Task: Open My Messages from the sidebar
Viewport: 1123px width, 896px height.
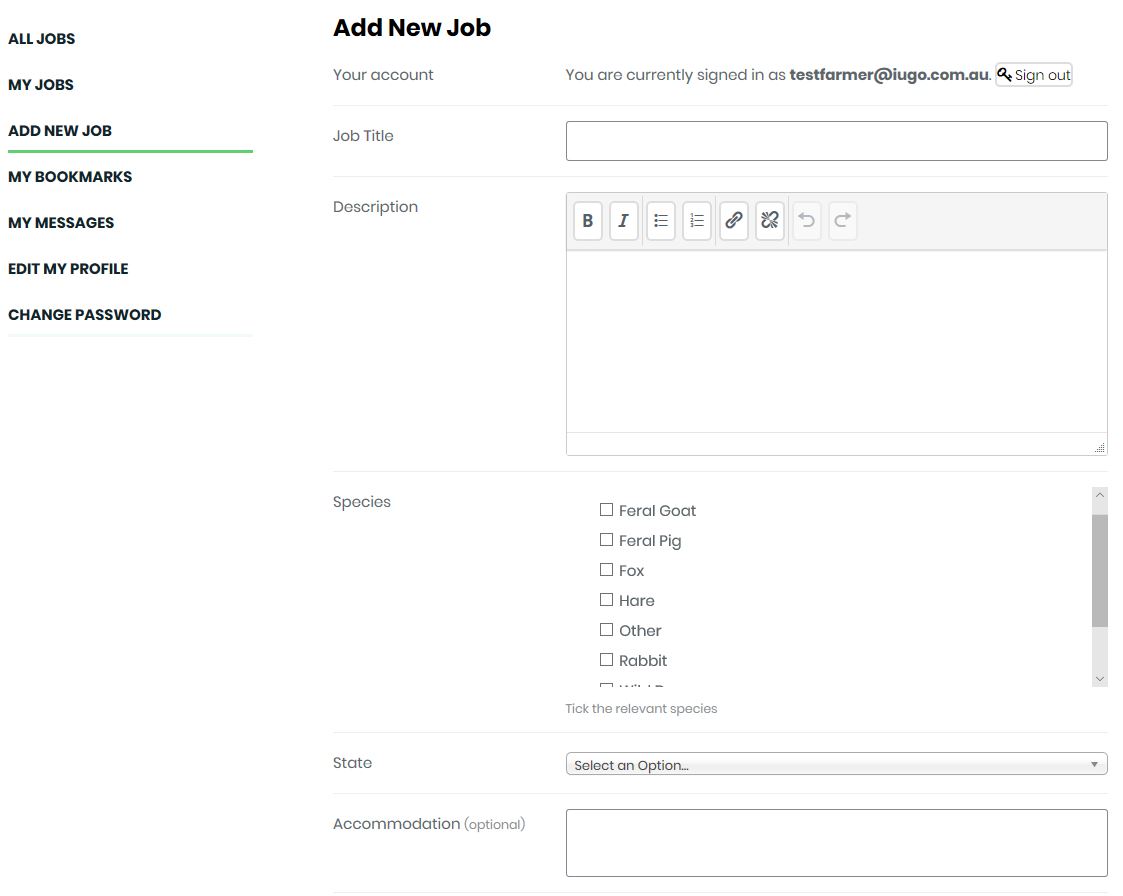Action: (61, 223)
